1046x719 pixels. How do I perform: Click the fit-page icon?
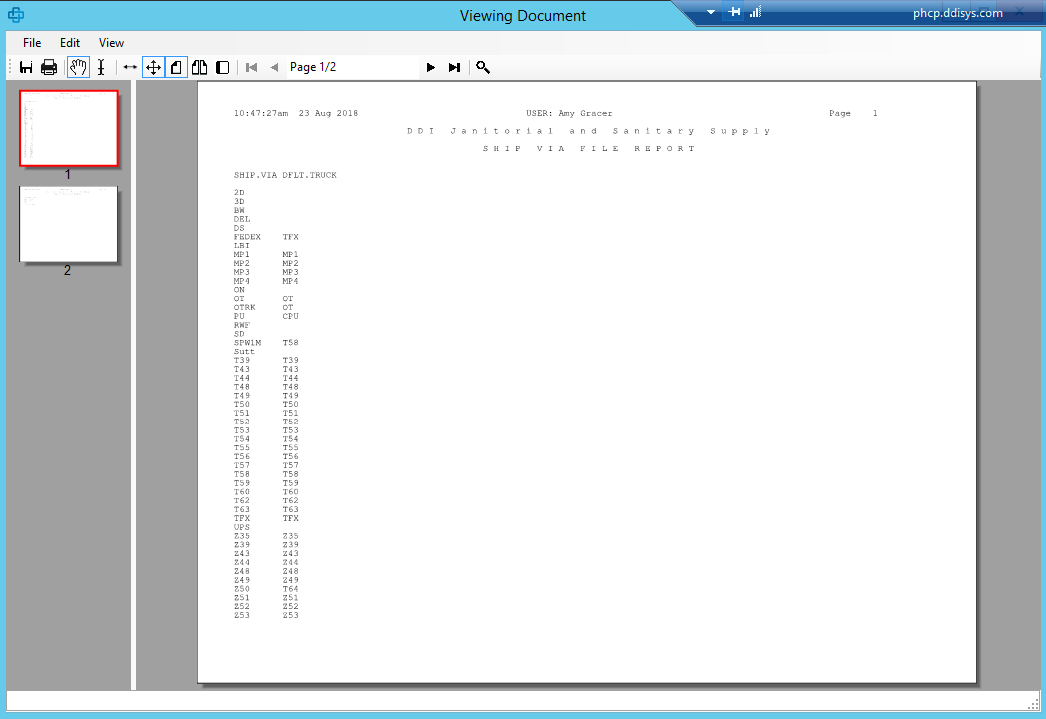click(x=152, y=67)
